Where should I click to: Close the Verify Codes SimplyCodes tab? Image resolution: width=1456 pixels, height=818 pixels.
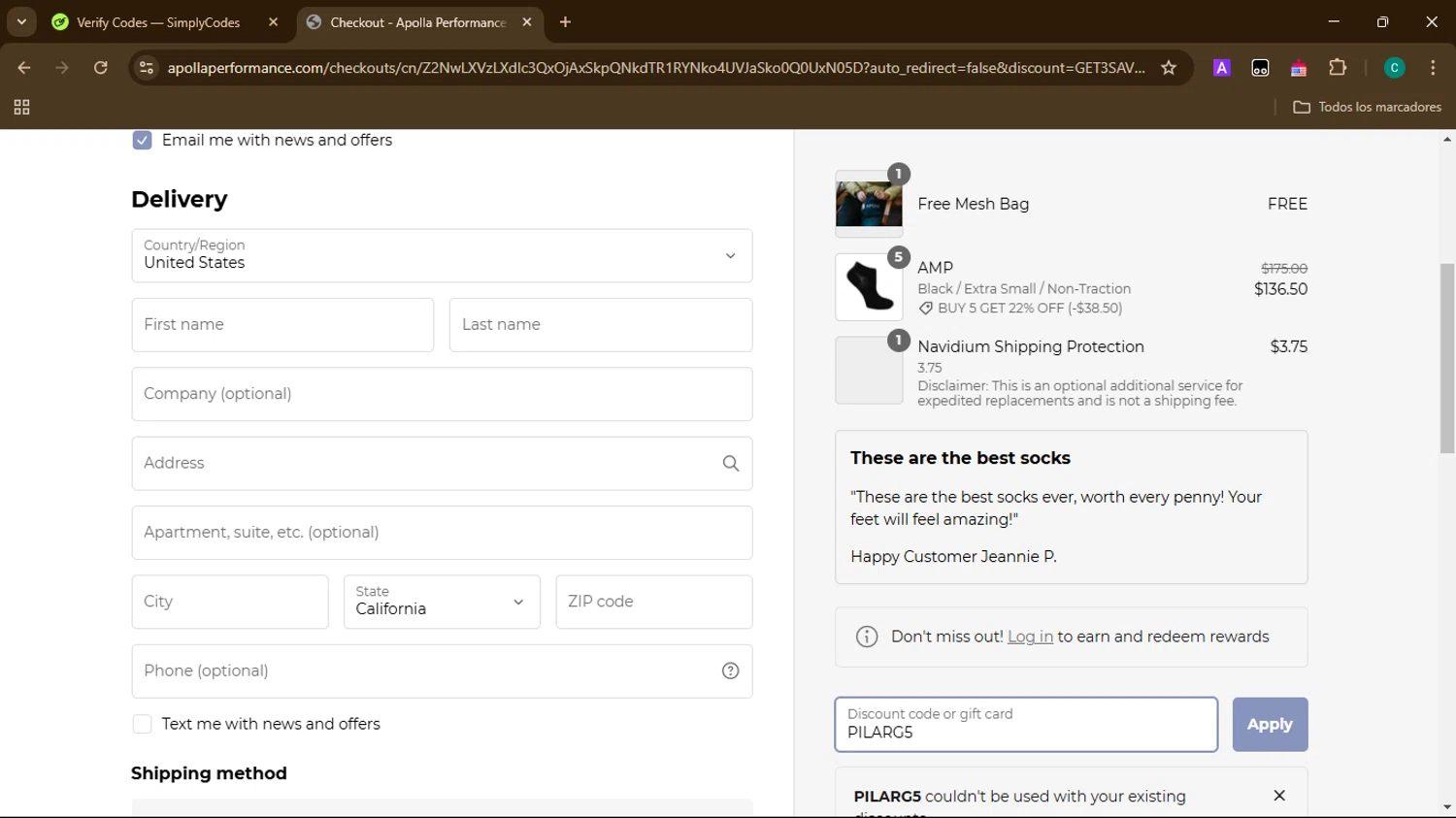(273, 22)
